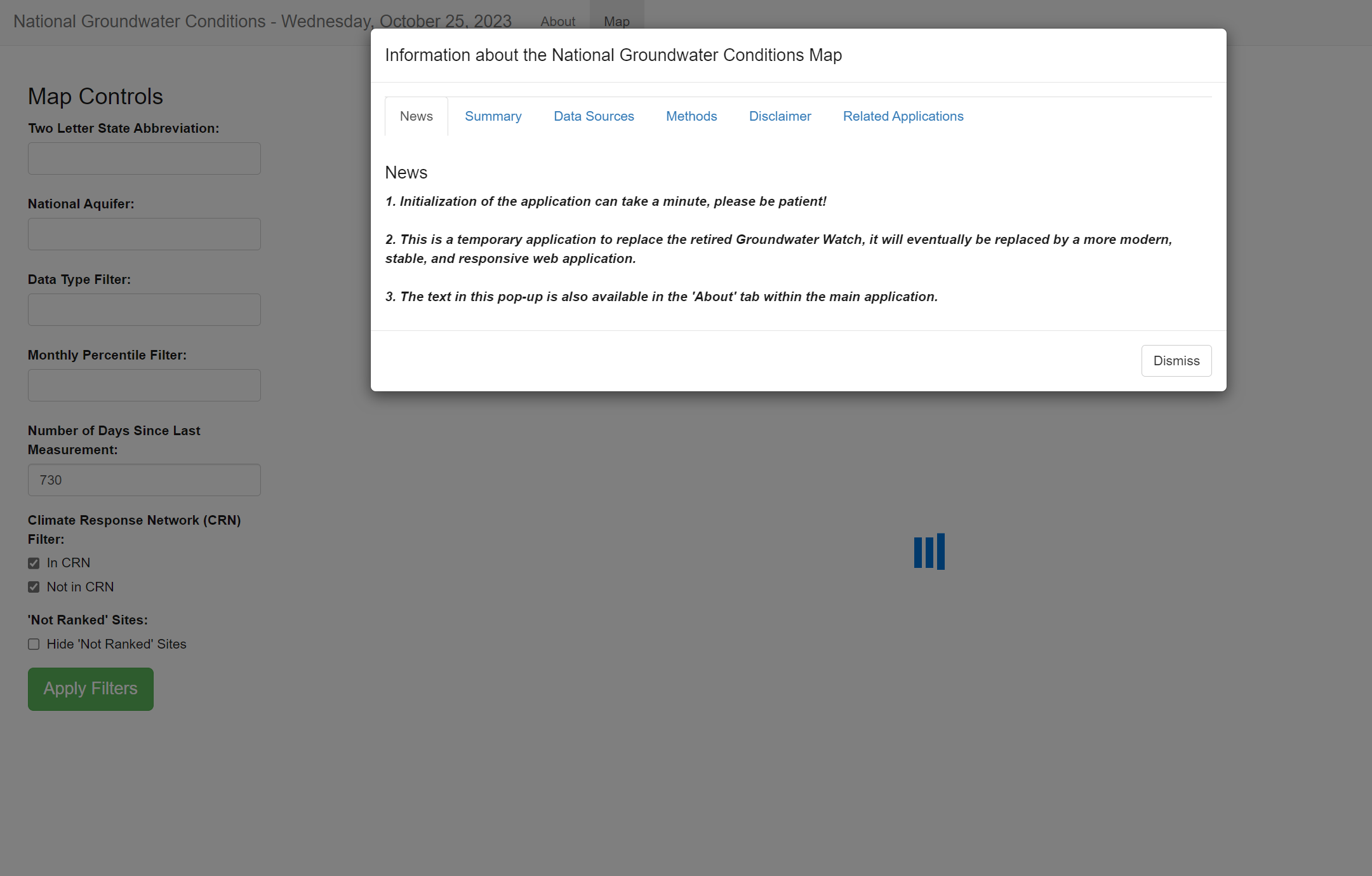Toggle the 'In CRN' checkbox
Screen dimensions: 1372x876
[33, 563]
